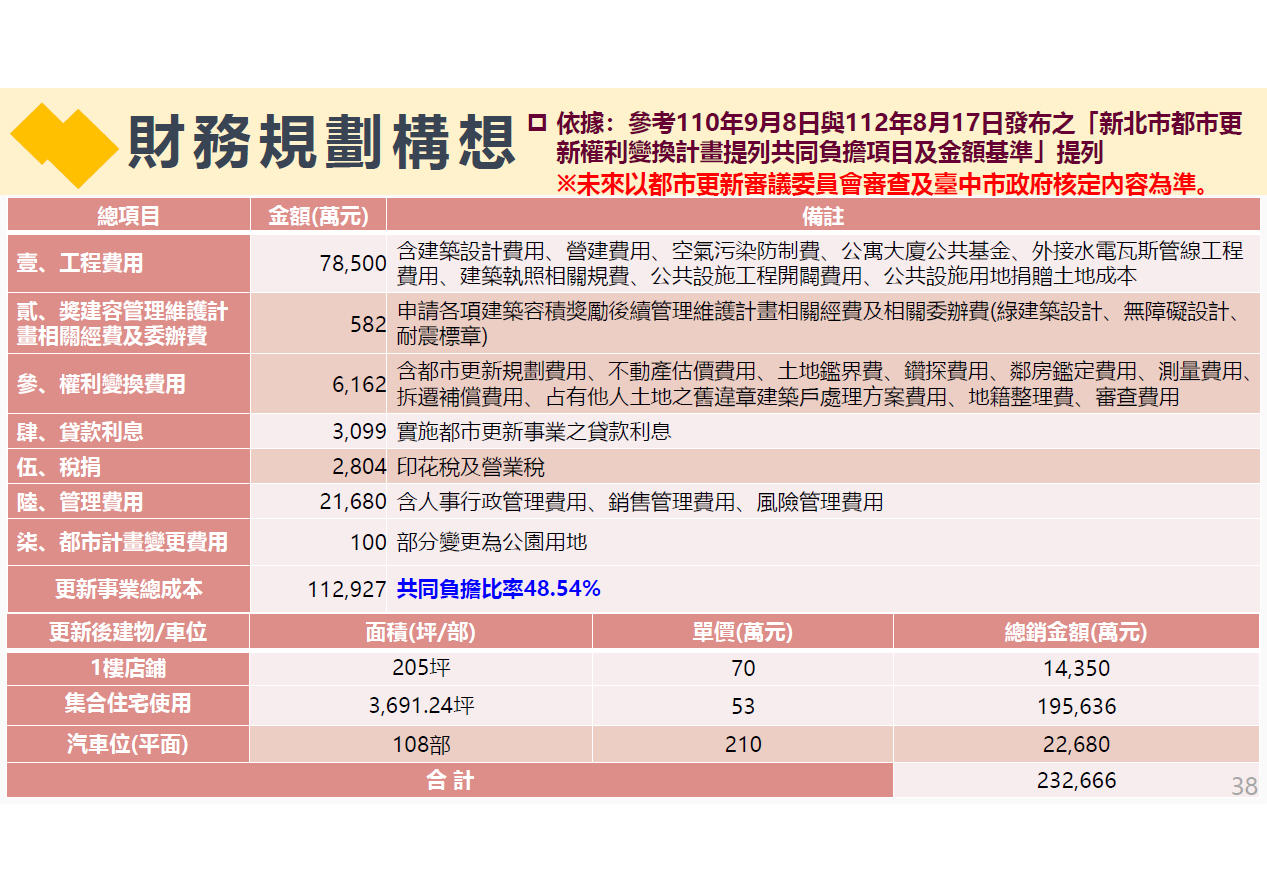Click the unit price 70
1267x893 pixels.
point(743,669)
